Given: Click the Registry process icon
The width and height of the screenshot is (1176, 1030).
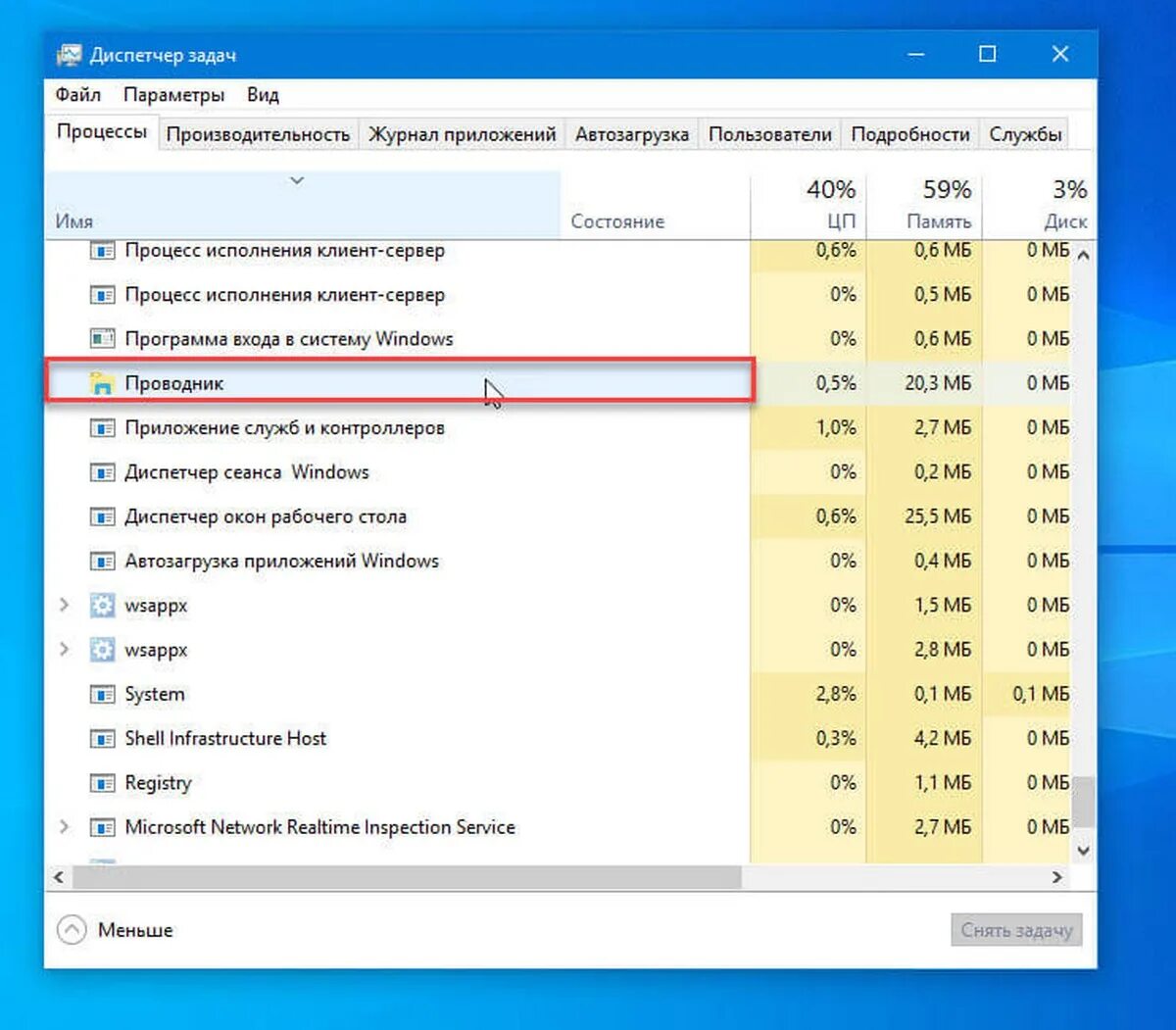Looking at the screenshot, I should point(102,783).
